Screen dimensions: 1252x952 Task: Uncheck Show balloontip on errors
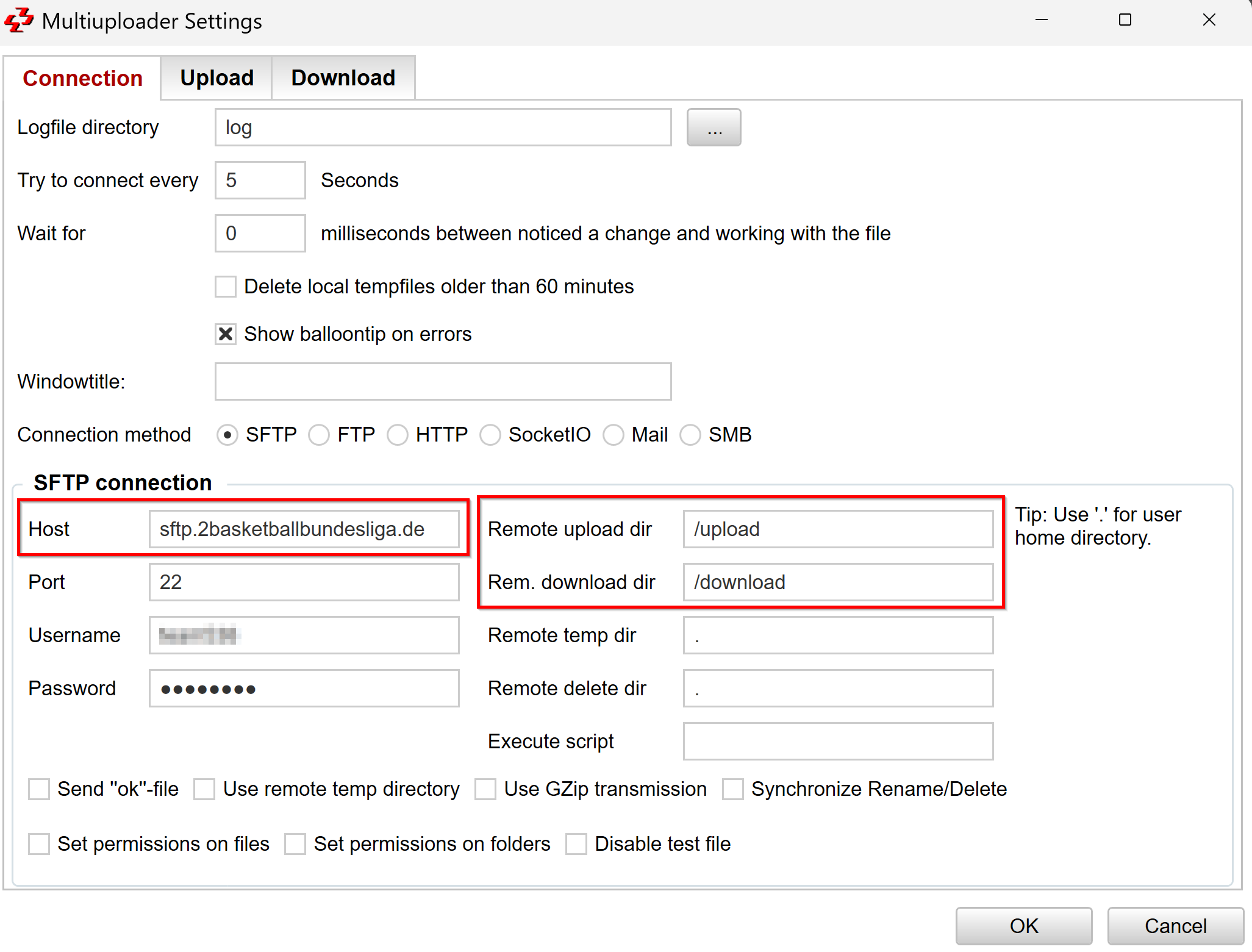(226, 334)
